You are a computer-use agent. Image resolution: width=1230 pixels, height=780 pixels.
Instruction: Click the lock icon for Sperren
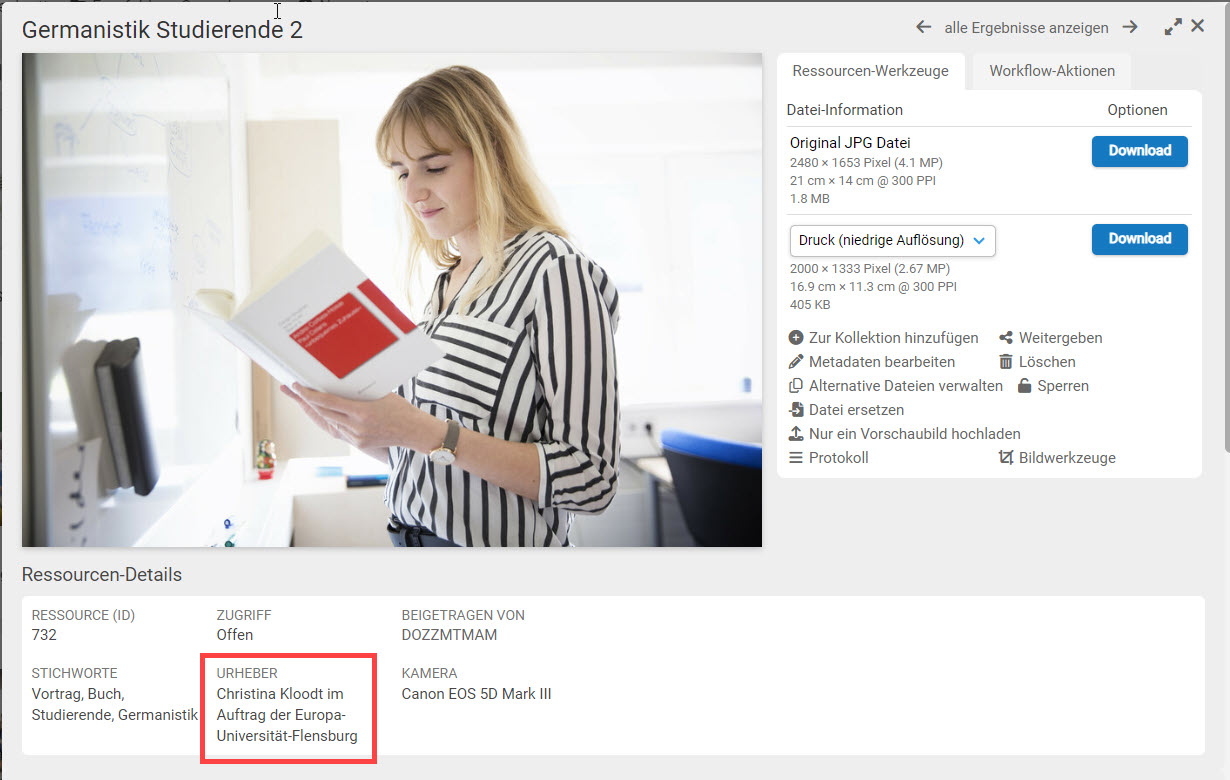(1024, 386)
